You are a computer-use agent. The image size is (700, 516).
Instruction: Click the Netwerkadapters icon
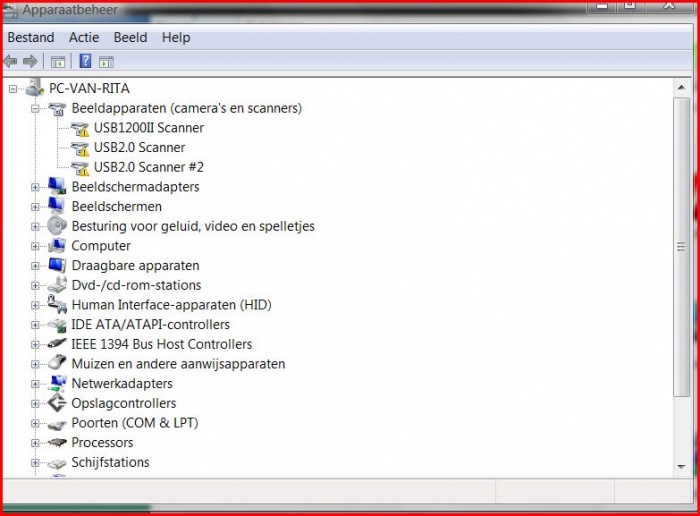57,383
